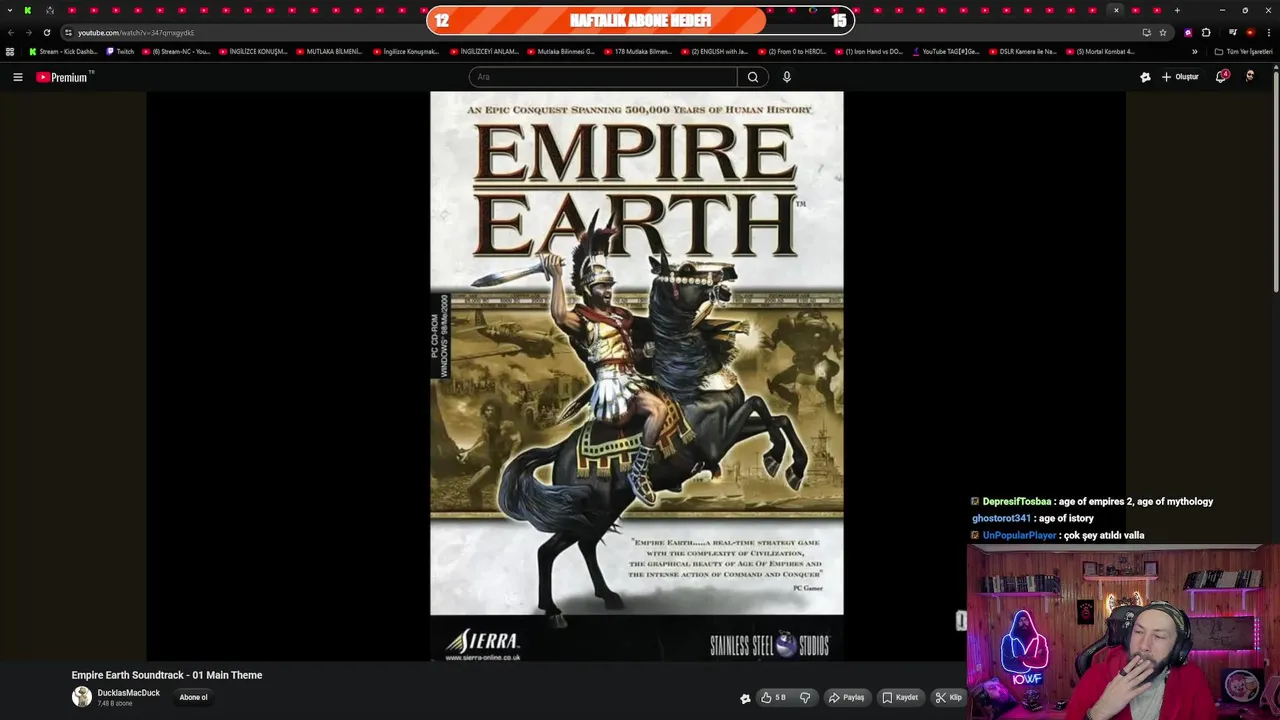Viewport: 1280px width, 720px height.
Task: Show more bookmarks chevron
Action: pos(1194,52)
